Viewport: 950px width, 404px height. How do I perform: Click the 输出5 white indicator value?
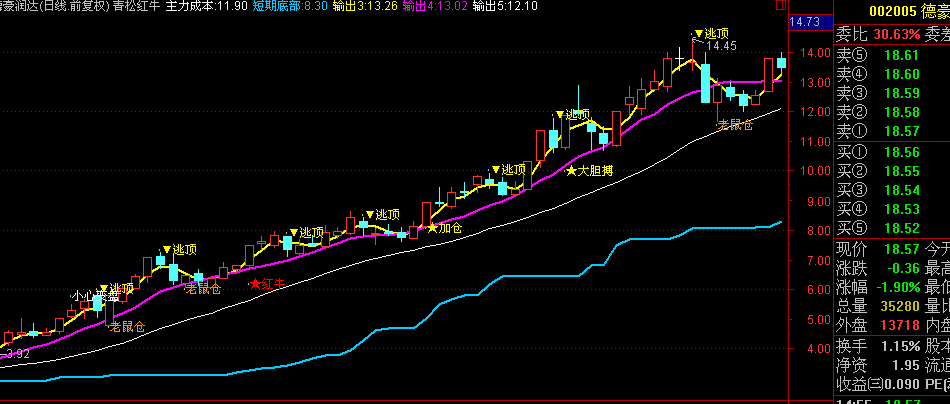click(505, 6)
